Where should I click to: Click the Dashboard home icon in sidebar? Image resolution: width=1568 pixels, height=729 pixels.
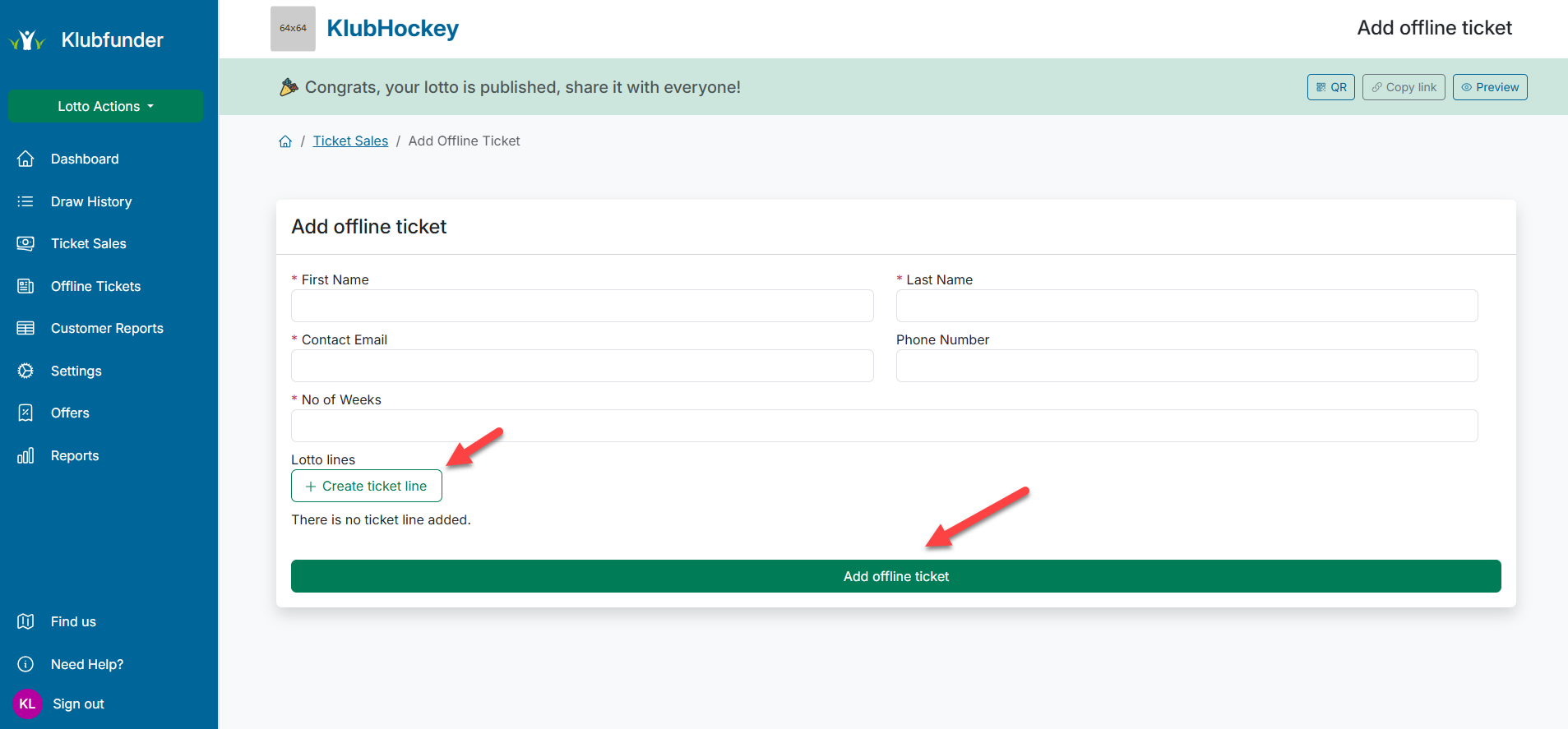(x=25, y=159)
